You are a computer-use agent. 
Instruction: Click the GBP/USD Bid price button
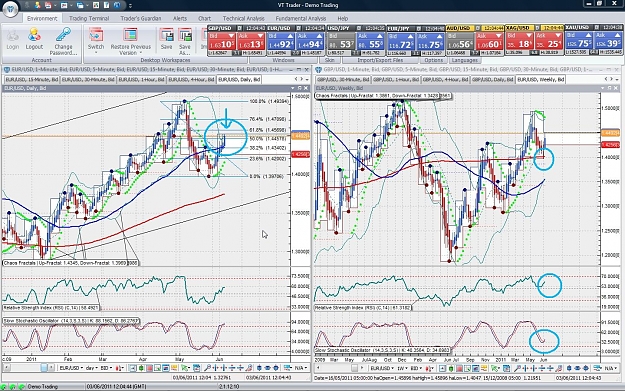coord(222,41)
